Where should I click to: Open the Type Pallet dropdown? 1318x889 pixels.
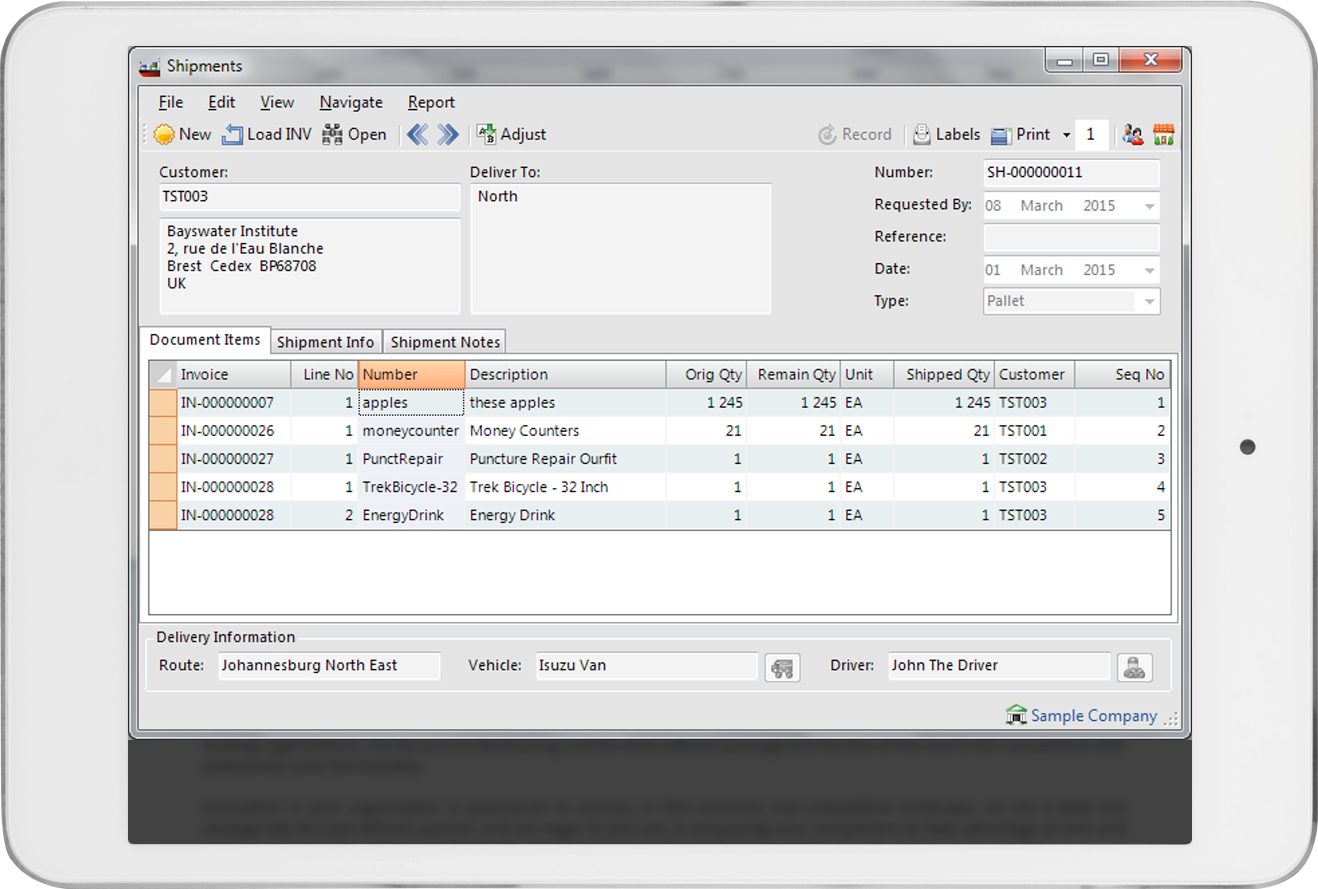point(1149,301)
